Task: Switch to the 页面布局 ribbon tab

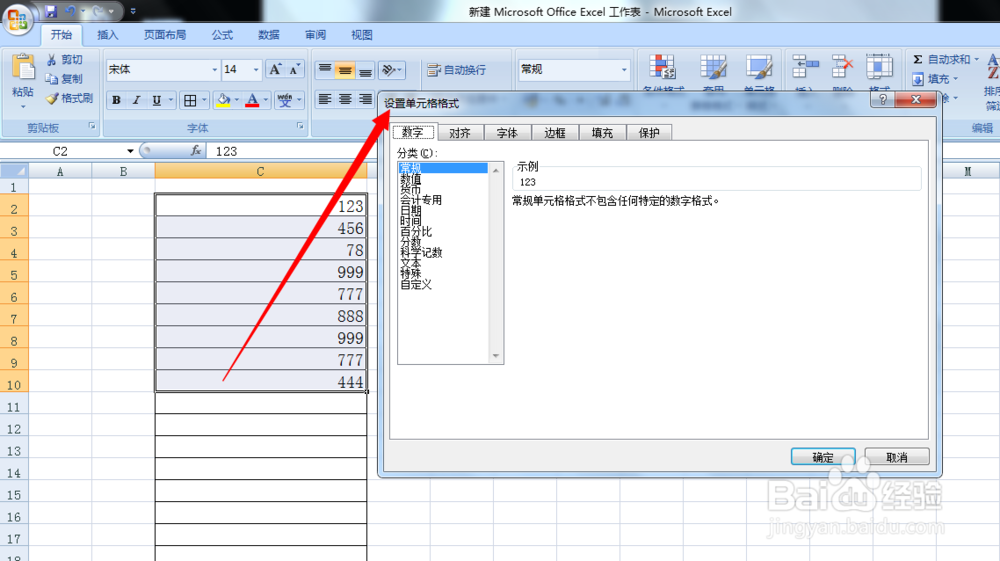Action: pyautogui.click(x=165, y=35)
